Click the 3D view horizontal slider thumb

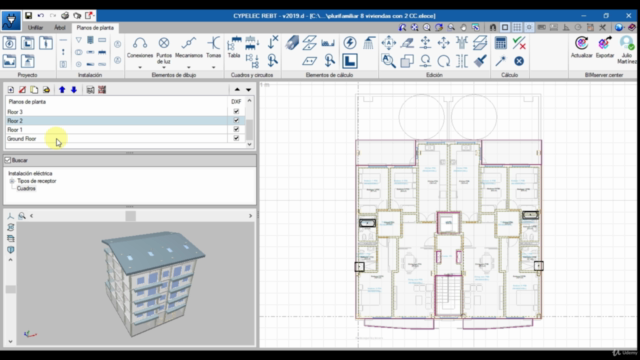tap(131, 216)
